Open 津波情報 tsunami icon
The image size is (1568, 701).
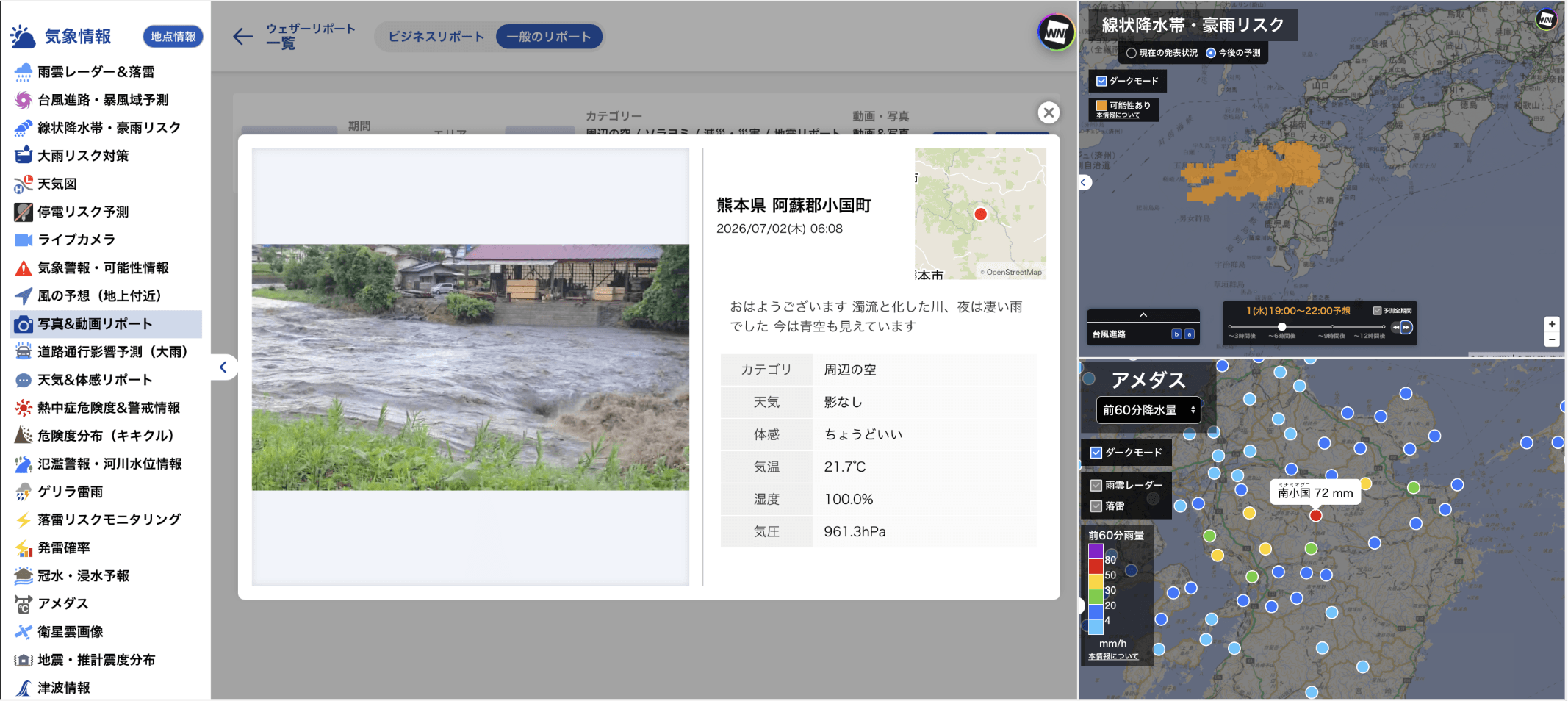[x=24, y=688]
